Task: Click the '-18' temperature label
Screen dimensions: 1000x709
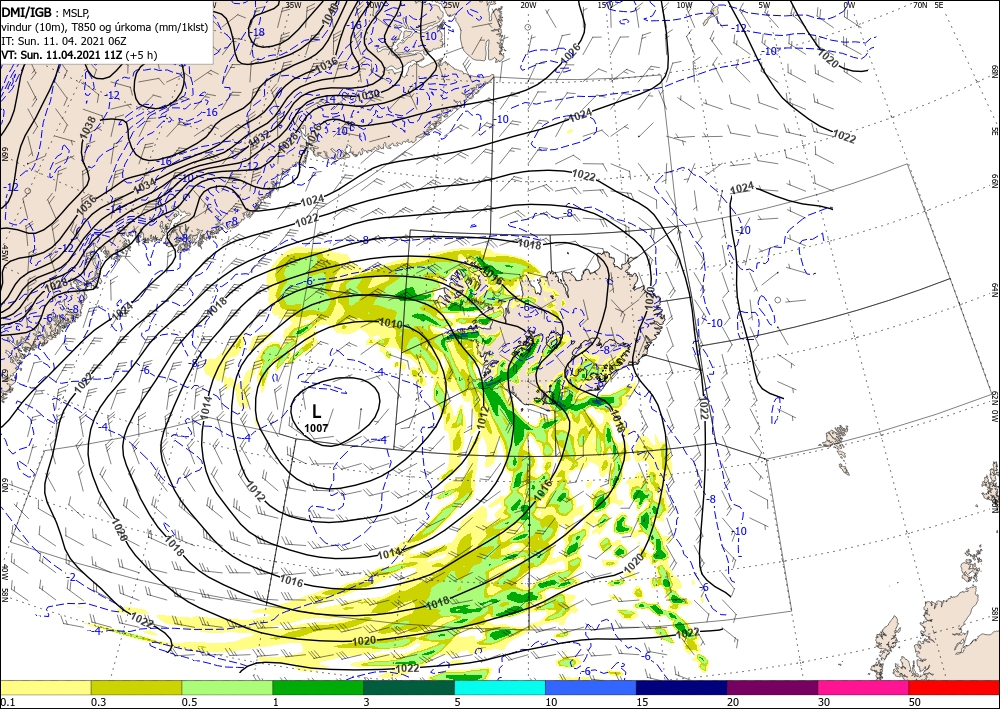Action: 258,32
